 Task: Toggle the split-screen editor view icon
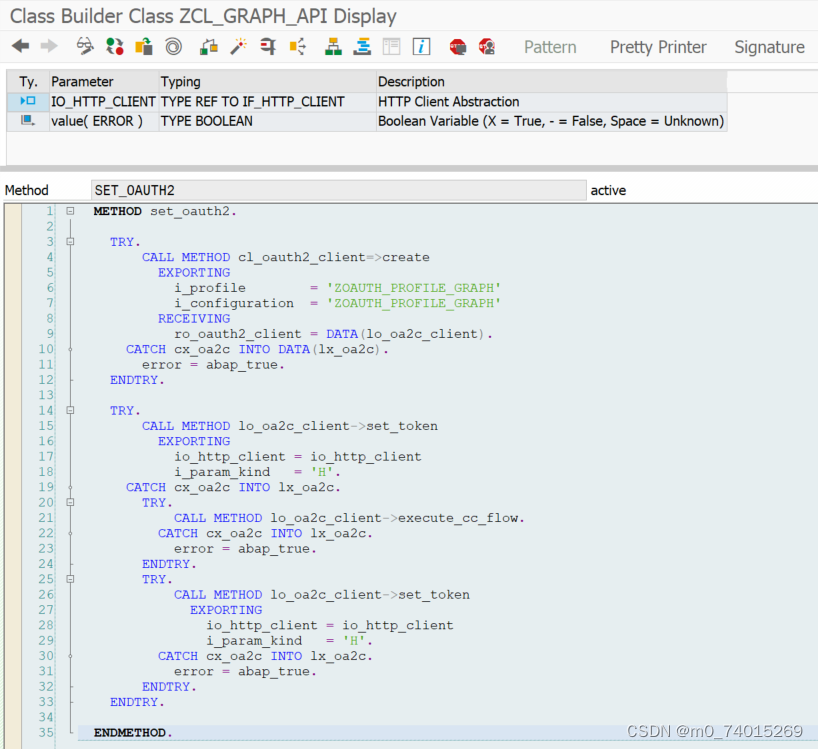coord(391,45)
